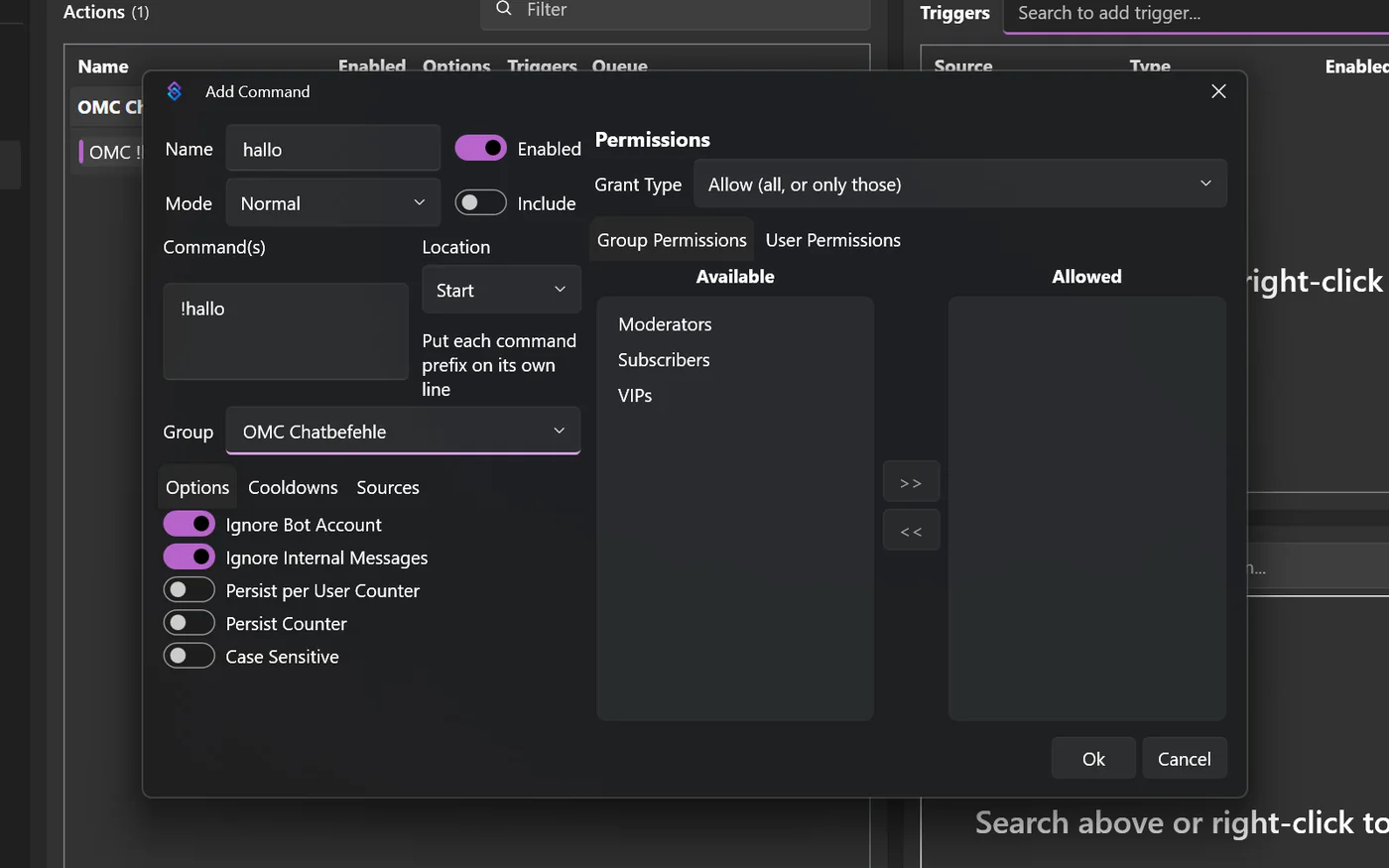The image size is (1389, 868).
Task: Turn on the Include switch
Action: tap(481, 202)
